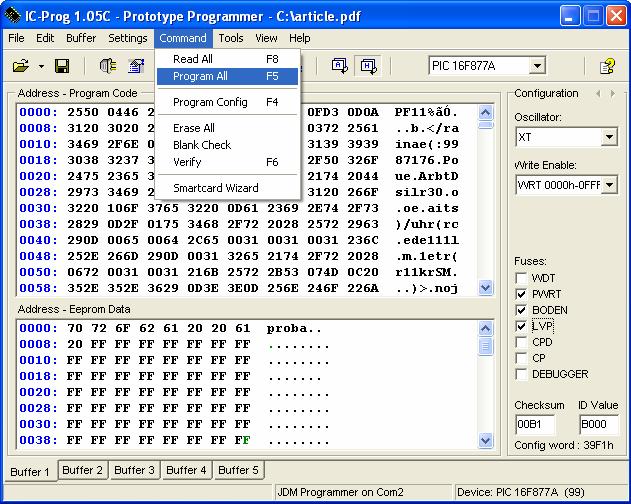Open the Help menu
Screen dimensions: 631x504
tap(299, 38)
